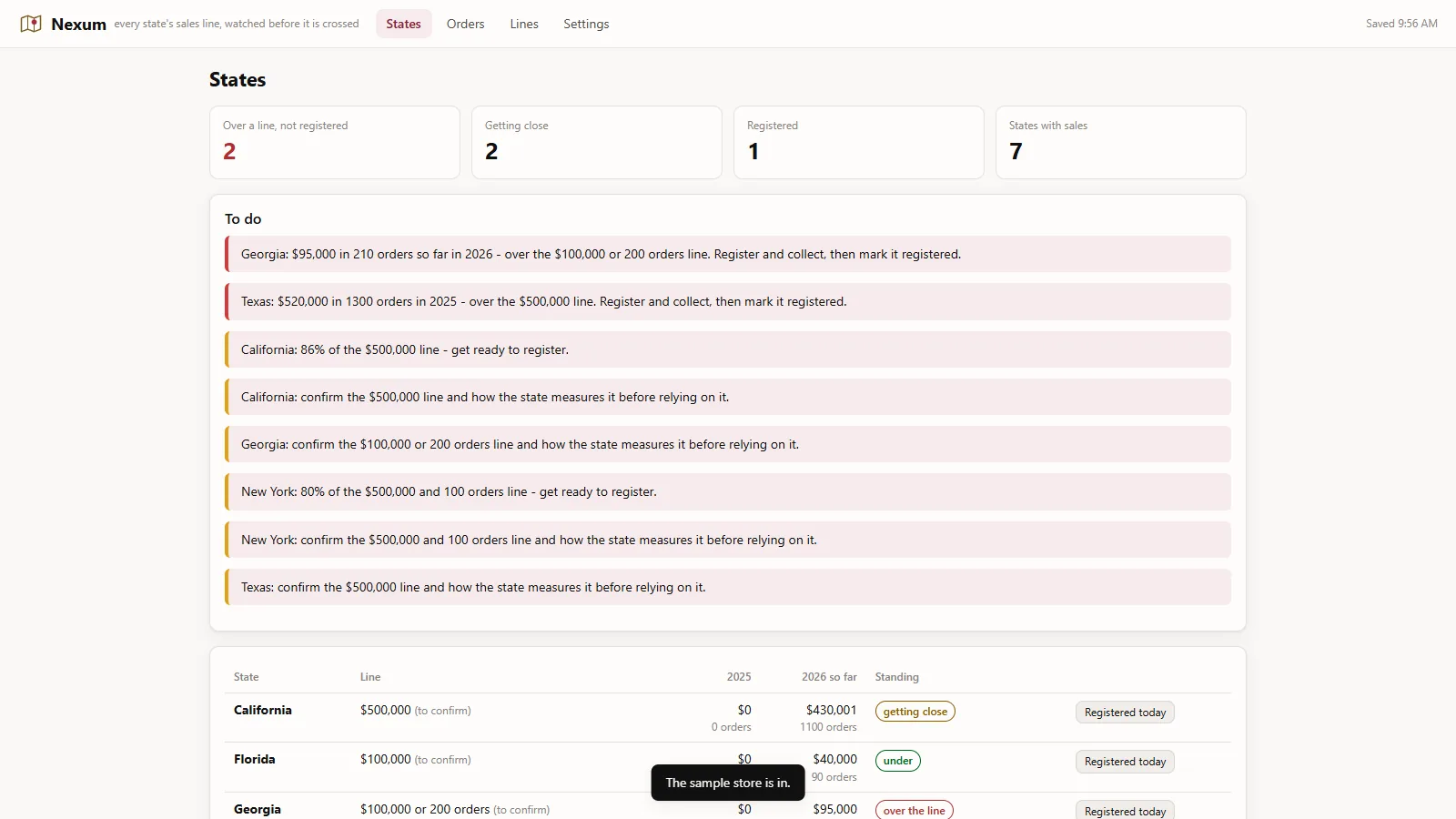1456x819 pixels.
Task: Mark Georgia as Registered today
Action: click(1125, 811)
